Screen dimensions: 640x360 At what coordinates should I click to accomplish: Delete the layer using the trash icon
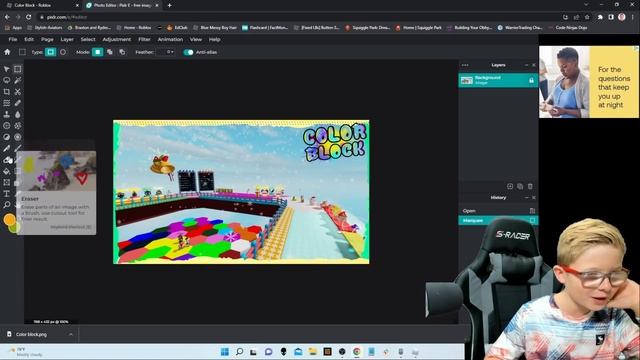click(530, 186)
